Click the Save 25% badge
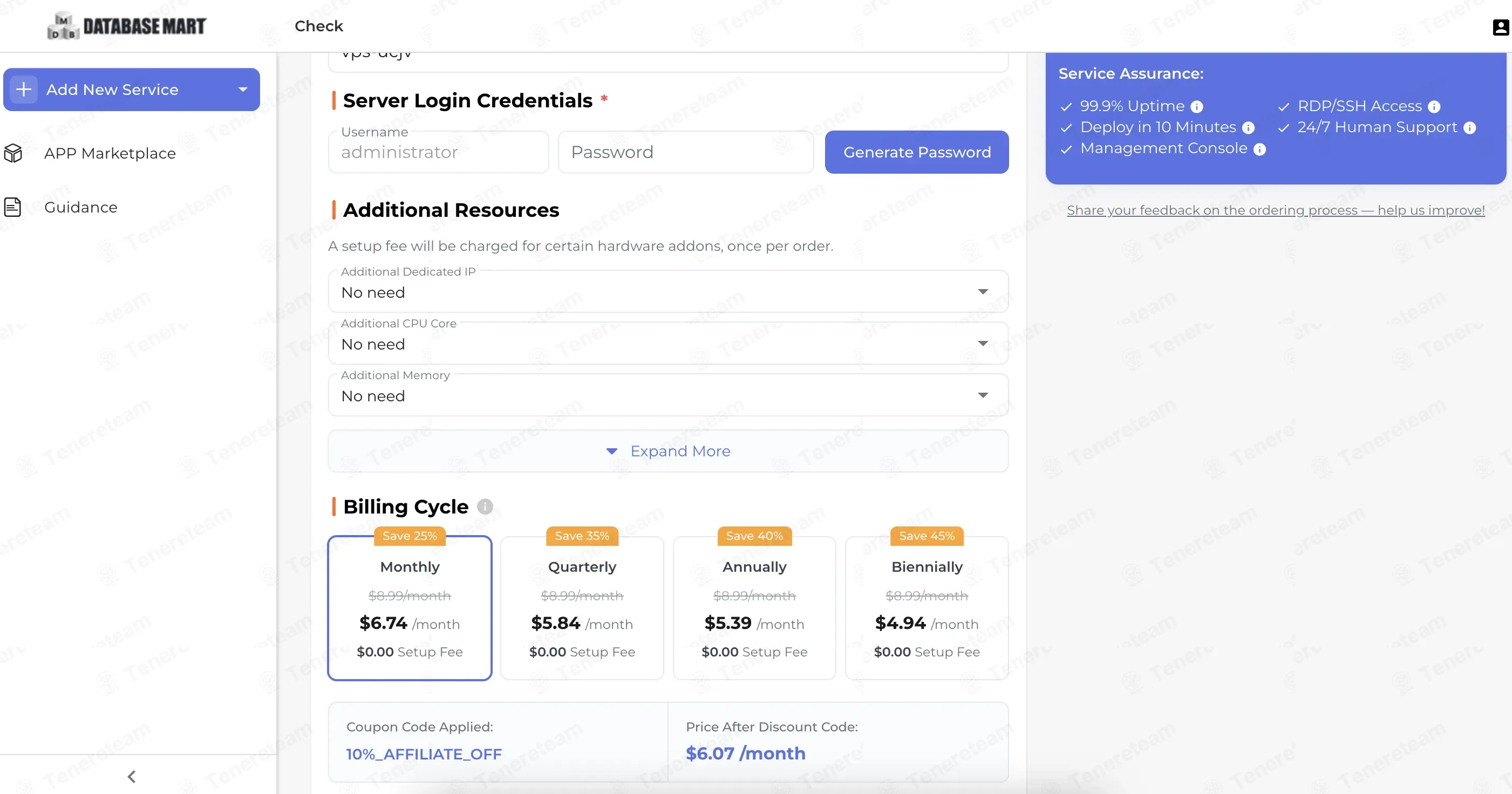The height and width of the screenshot is (794, 1512). coord(410,536)
